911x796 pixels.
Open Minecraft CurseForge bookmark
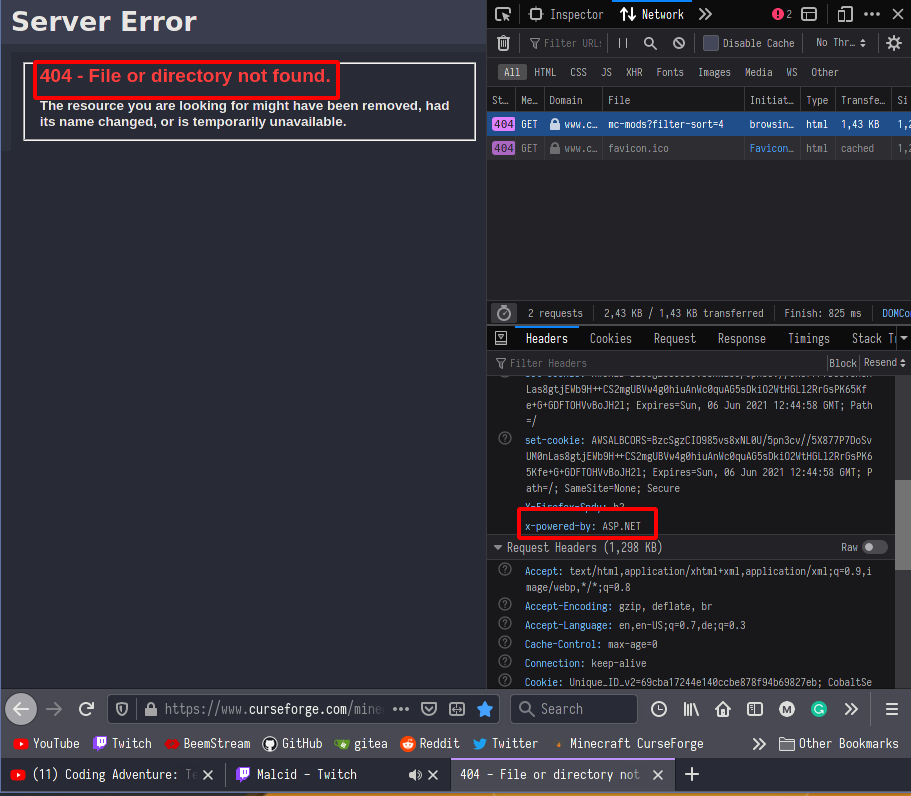[629, 744]
